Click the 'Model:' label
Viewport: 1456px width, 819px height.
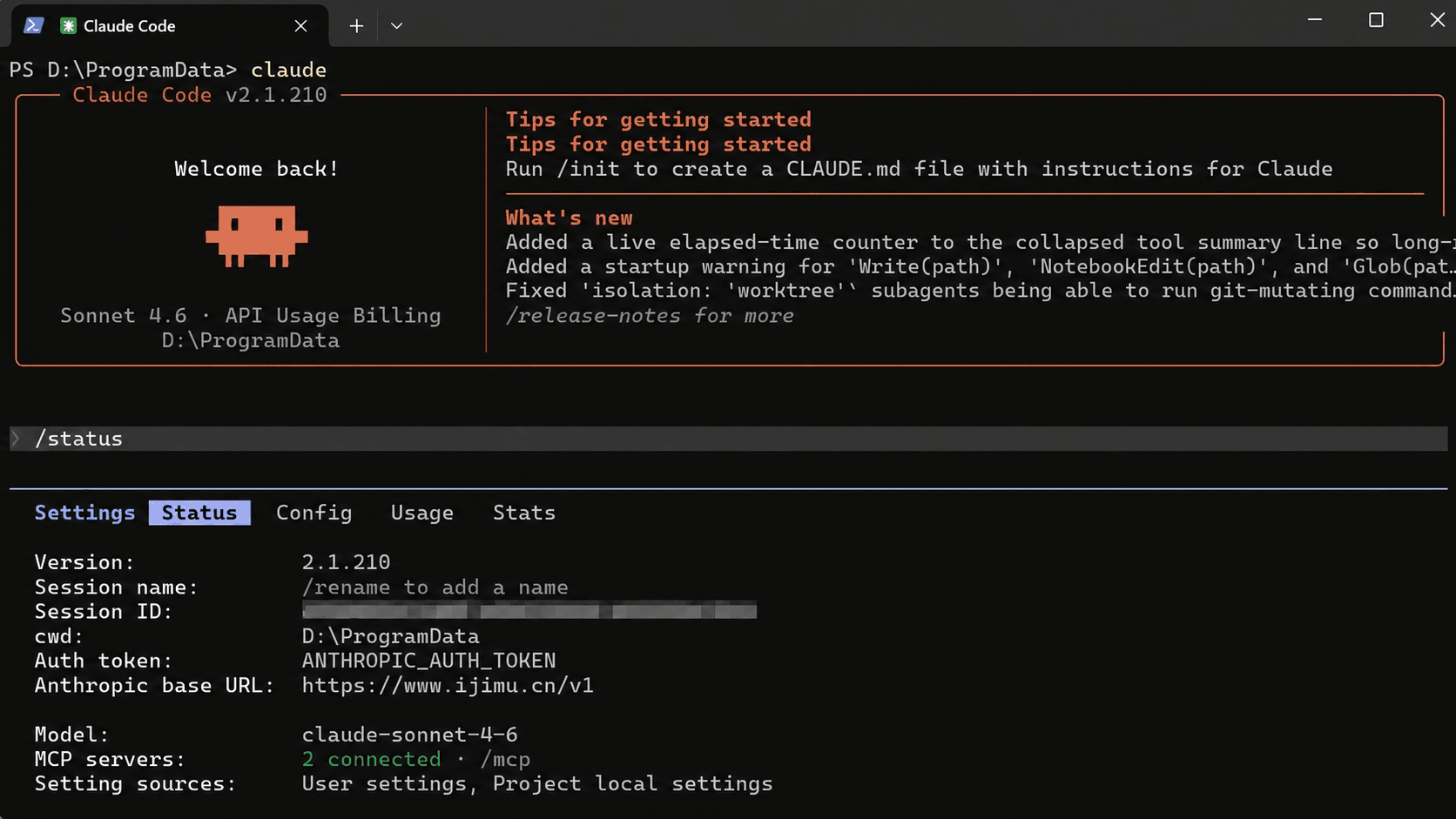[x=71, y=735]
